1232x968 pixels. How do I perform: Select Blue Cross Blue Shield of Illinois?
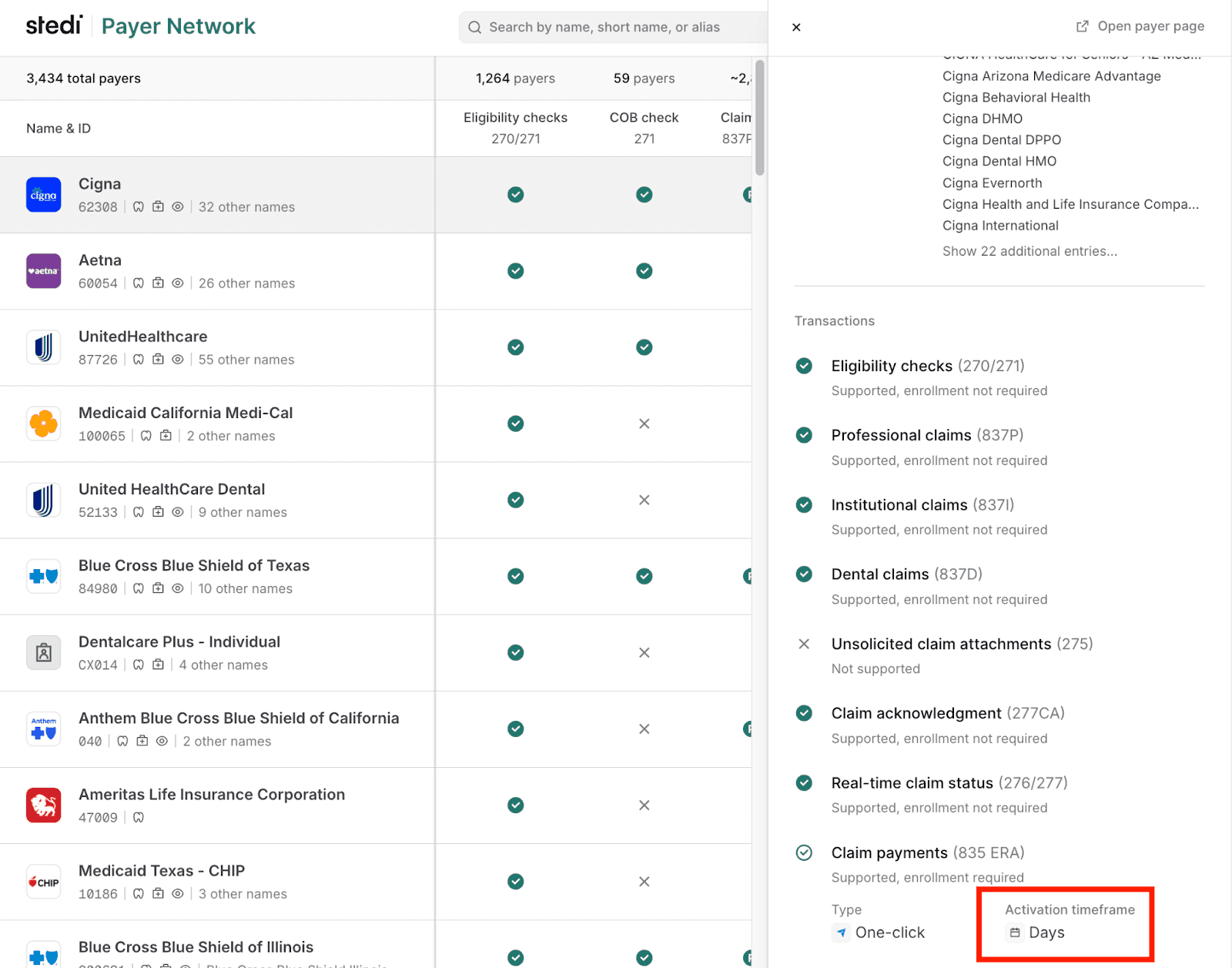point(196,946)
